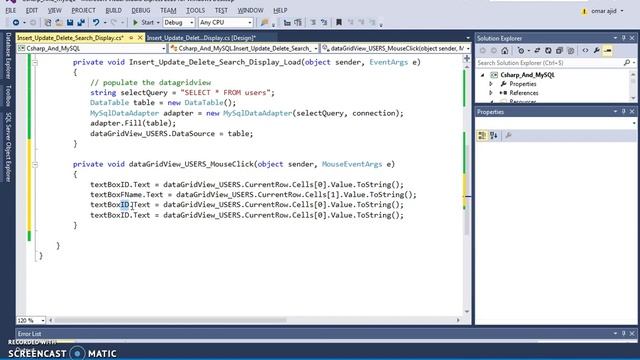Click the View Code angle-brackets icon

click(585, 51)
